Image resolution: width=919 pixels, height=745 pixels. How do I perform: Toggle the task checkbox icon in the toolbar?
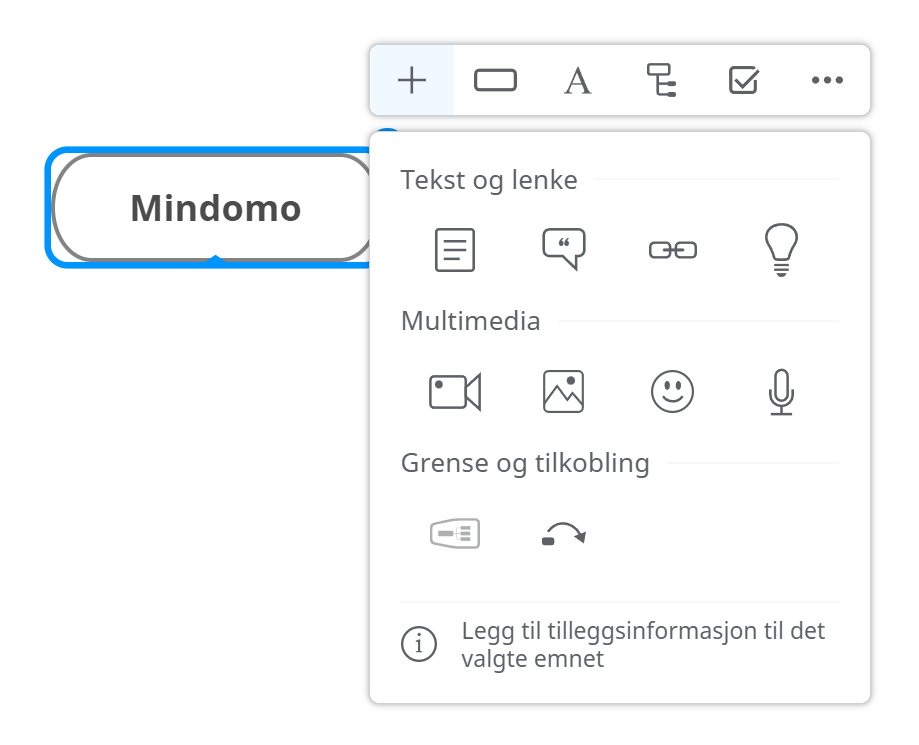743,80
